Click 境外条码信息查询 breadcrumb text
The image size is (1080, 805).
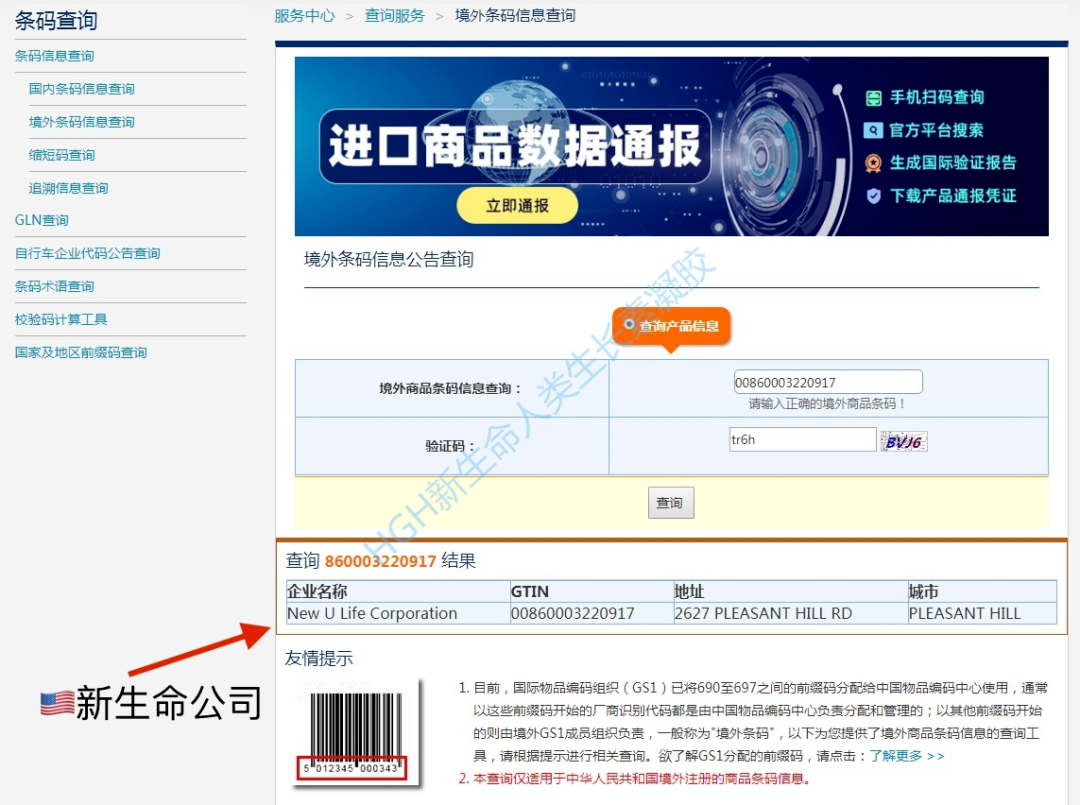(515, 16)
